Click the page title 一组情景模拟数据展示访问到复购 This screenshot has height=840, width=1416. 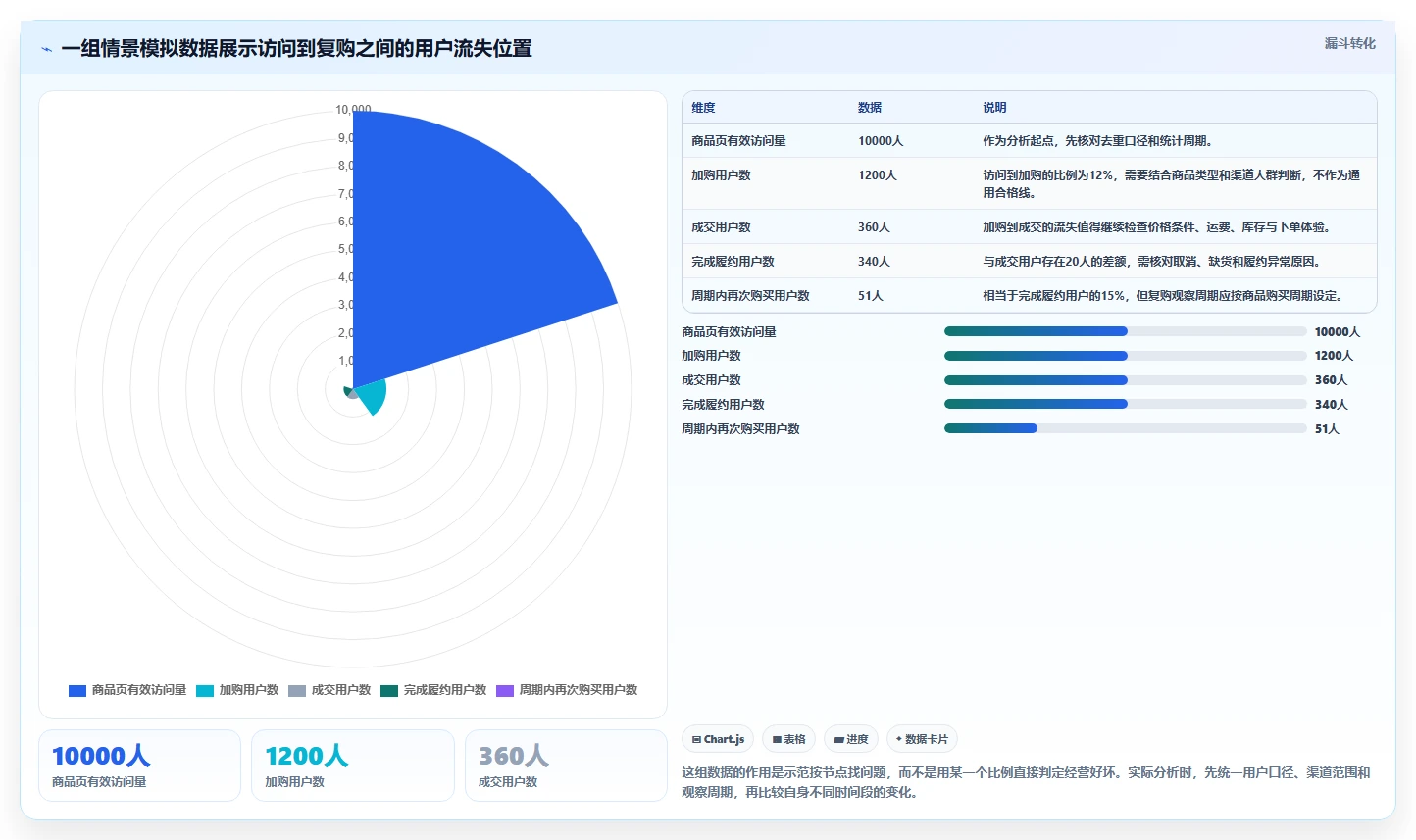click(x=296, y=48)
